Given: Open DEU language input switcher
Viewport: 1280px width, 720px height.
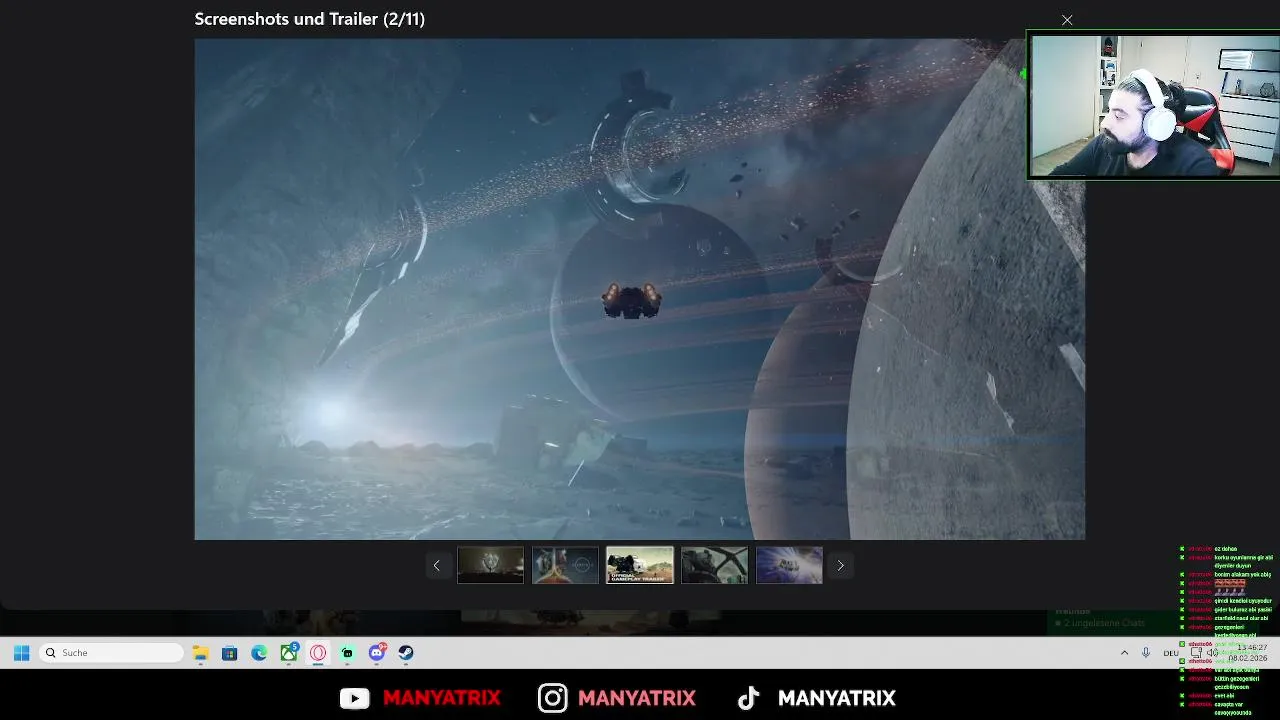Looking at the screenshot, I should click(1171, 653).
